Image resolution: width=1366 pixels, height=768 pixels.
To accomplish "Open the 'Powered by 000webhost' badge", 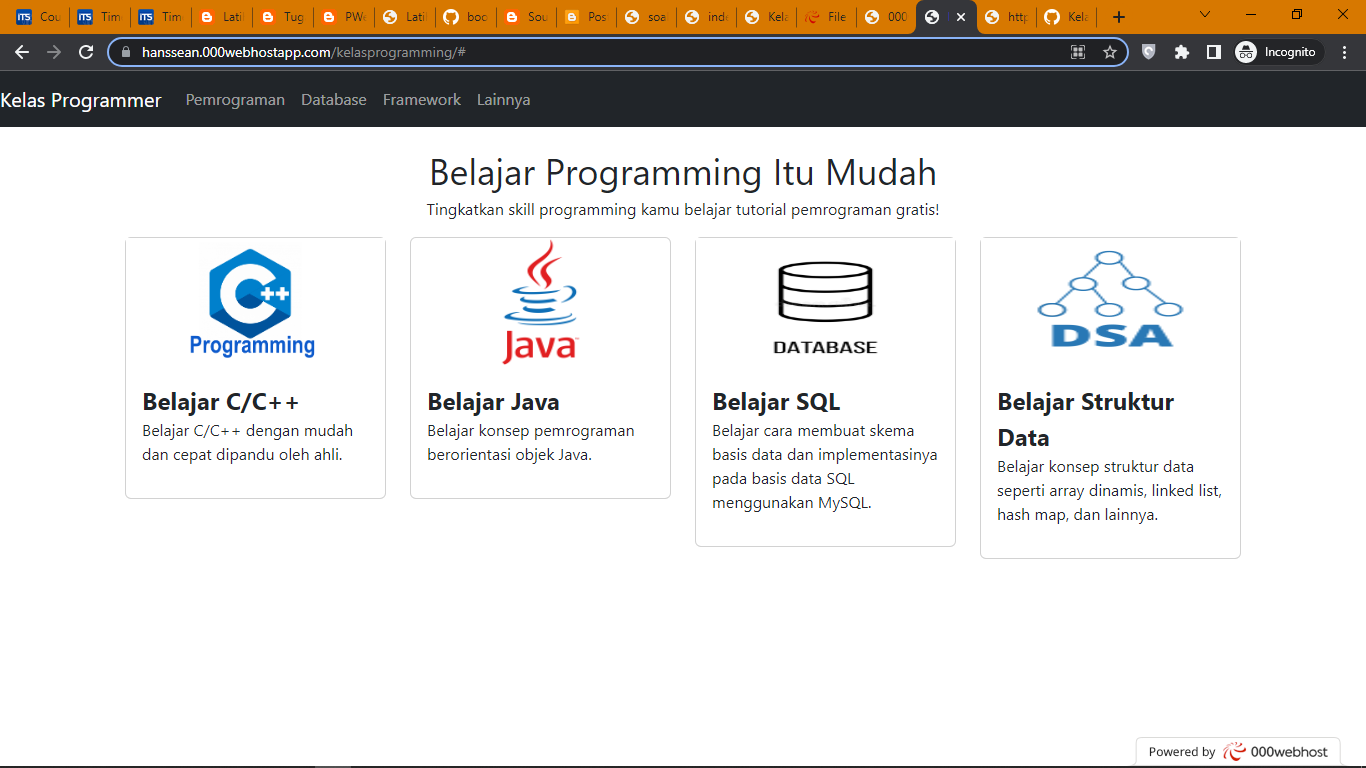I will coord(1238,752).
